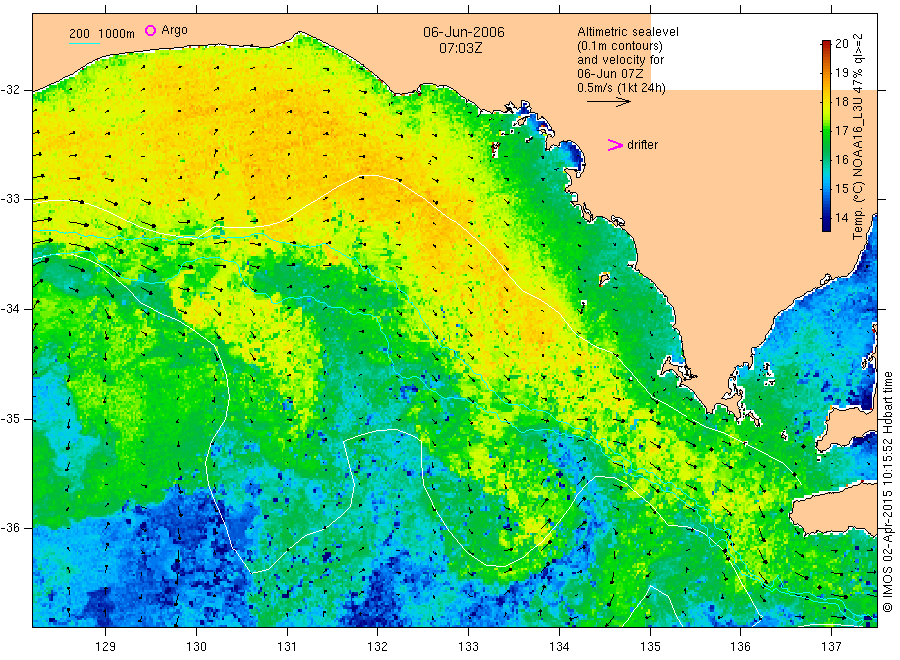Click the longitude label '131'
Screen dimensions: 900x660
tap(287, 647)
